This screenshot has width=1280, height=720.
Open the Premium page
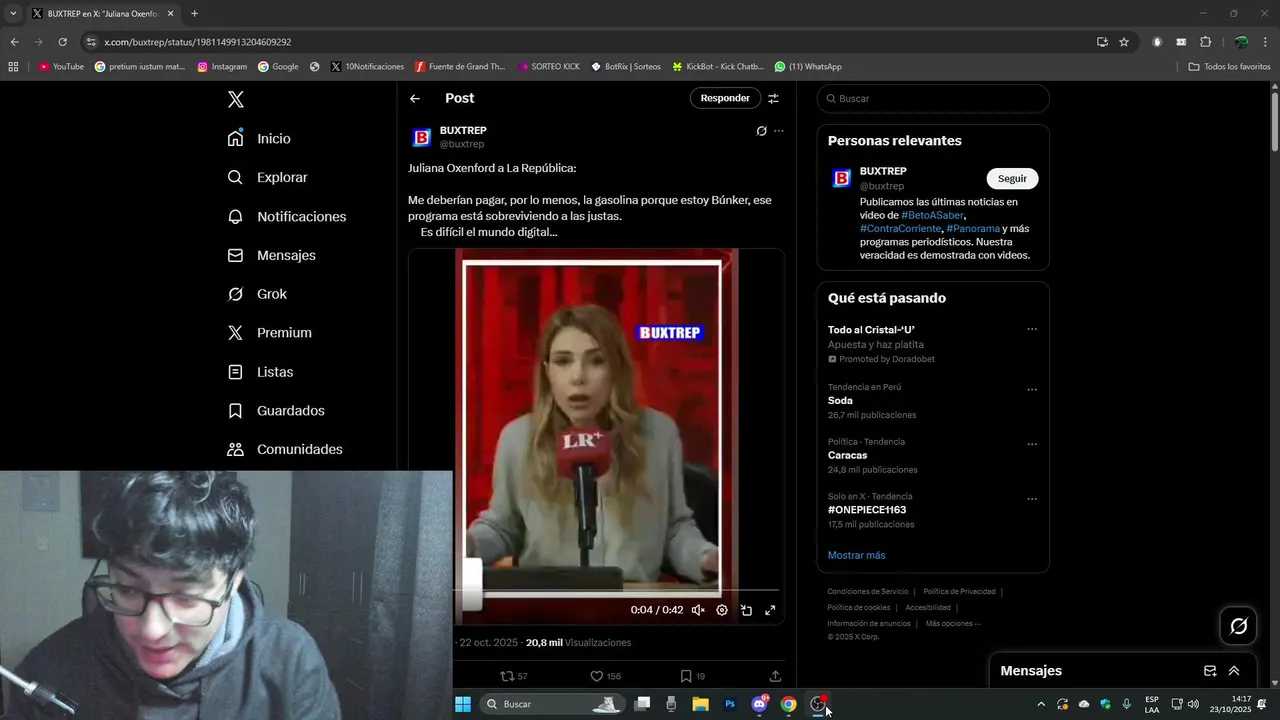(269, 332)
